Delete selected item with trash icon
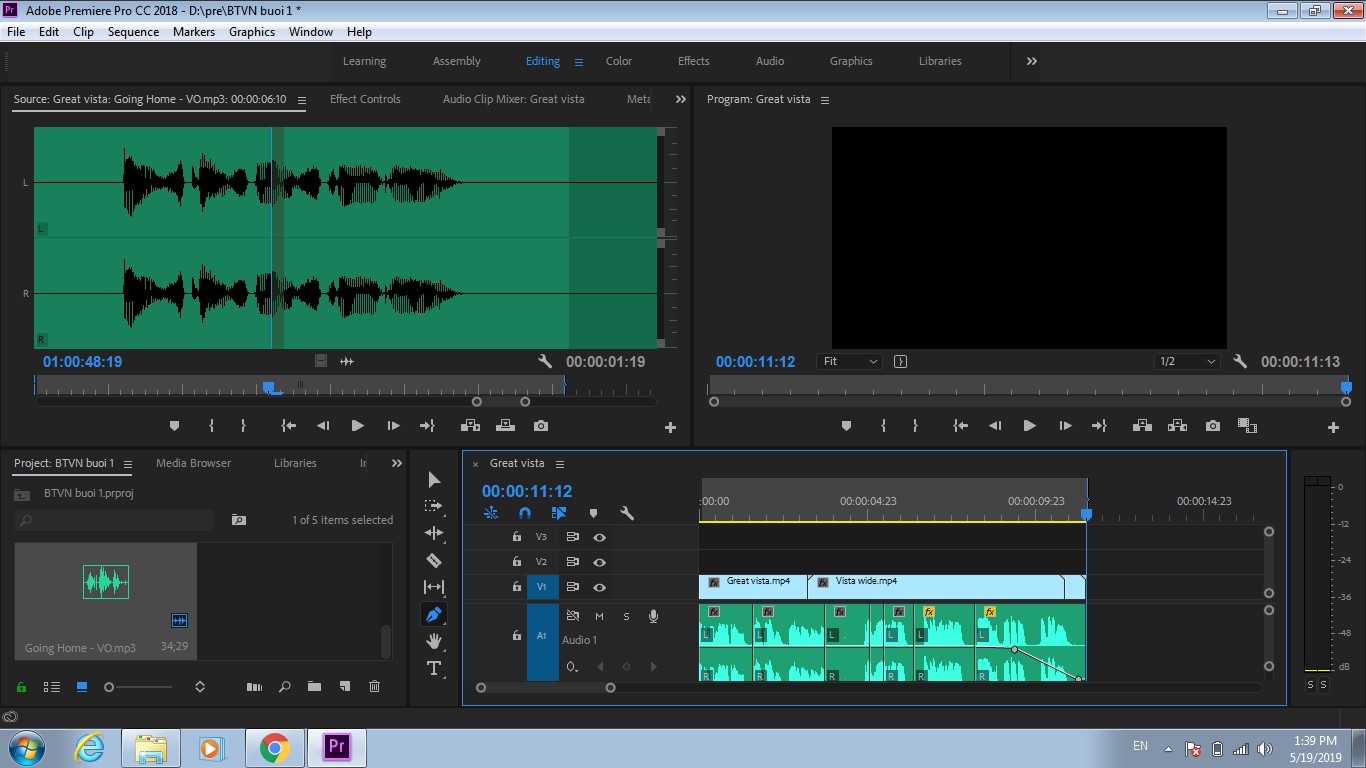The width and height of the screenshot is (1366, 768). pos(375,687)
